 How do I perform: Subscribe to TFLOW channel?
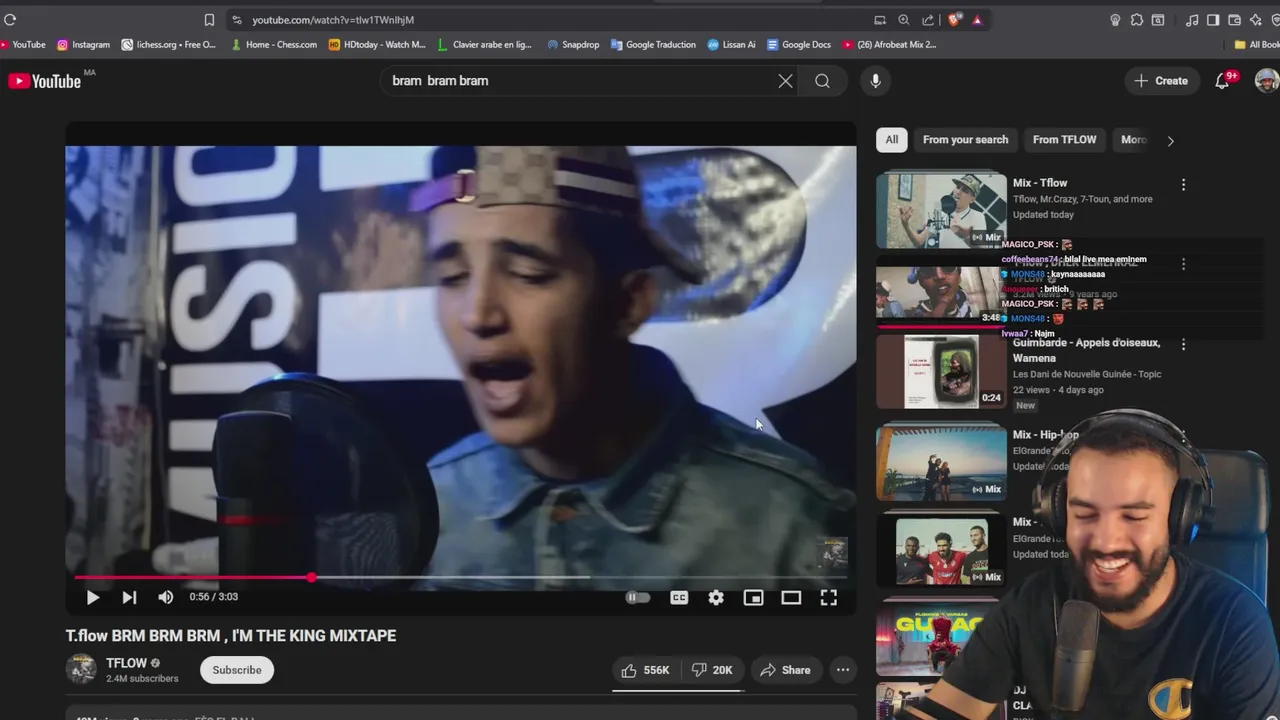coord(237,670)
